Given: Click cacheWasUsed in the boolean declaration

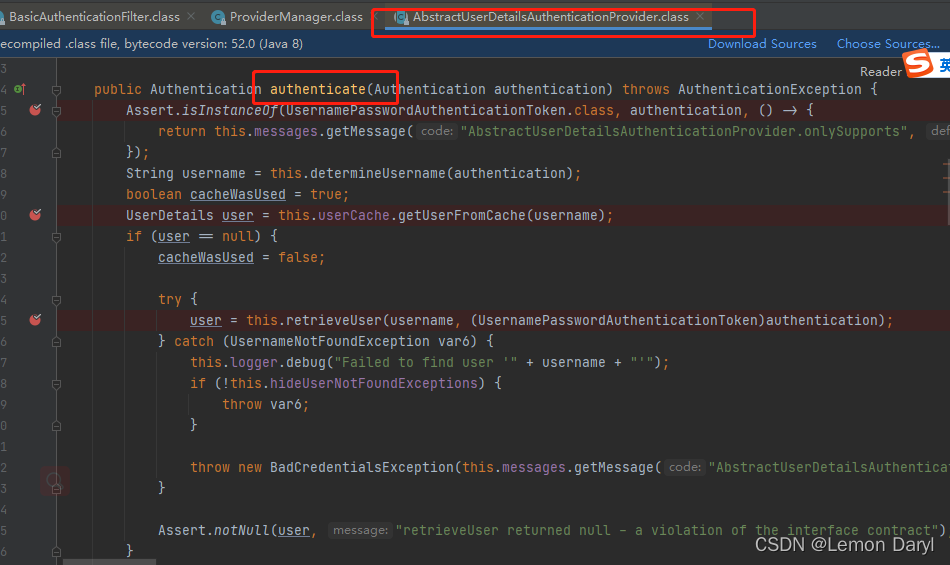Looking at the screenshot, I should point(238,194).
